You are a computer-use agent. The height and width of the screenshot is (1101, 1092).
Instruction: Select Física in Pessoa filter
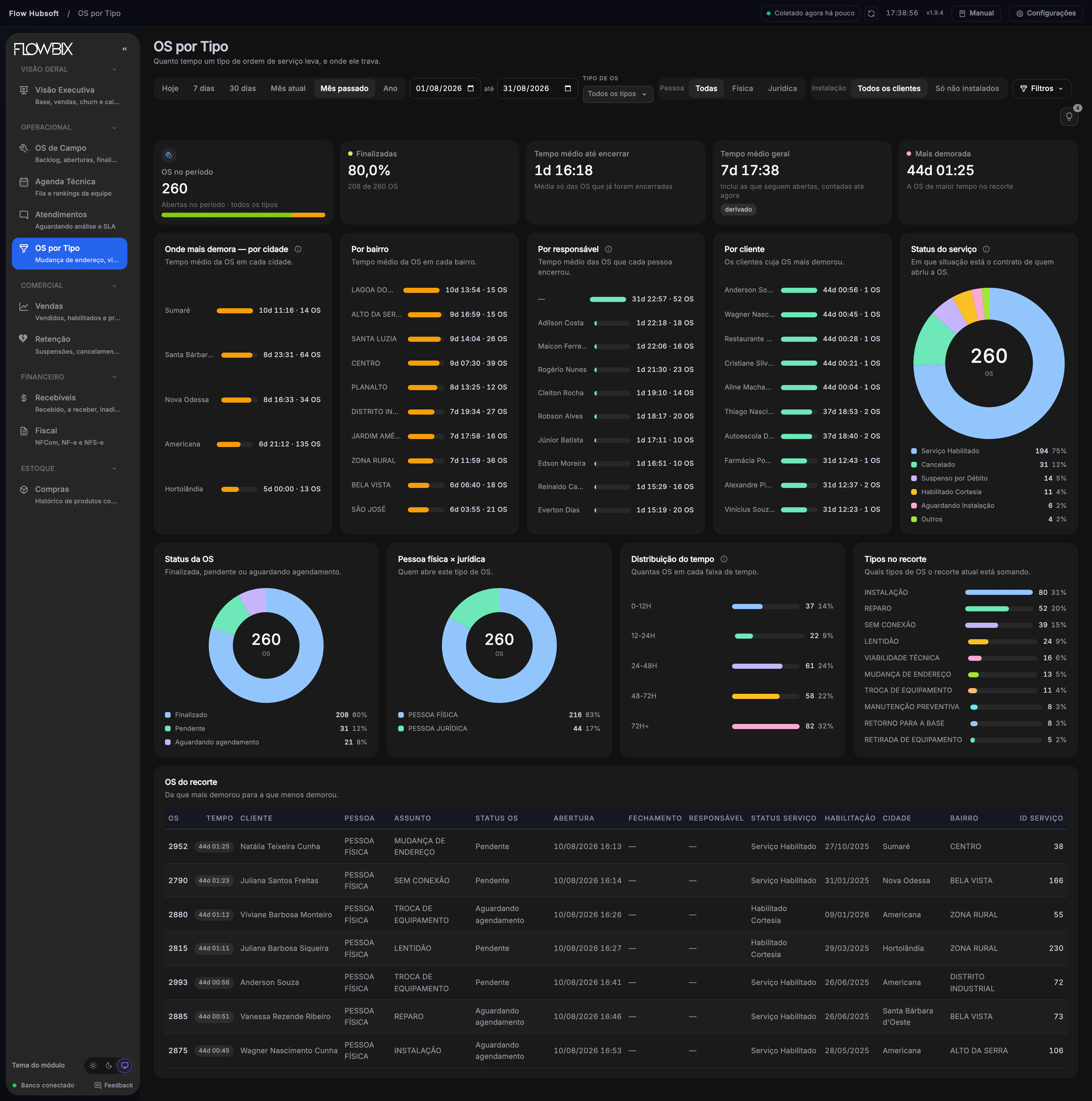click(x=742, y=88)
